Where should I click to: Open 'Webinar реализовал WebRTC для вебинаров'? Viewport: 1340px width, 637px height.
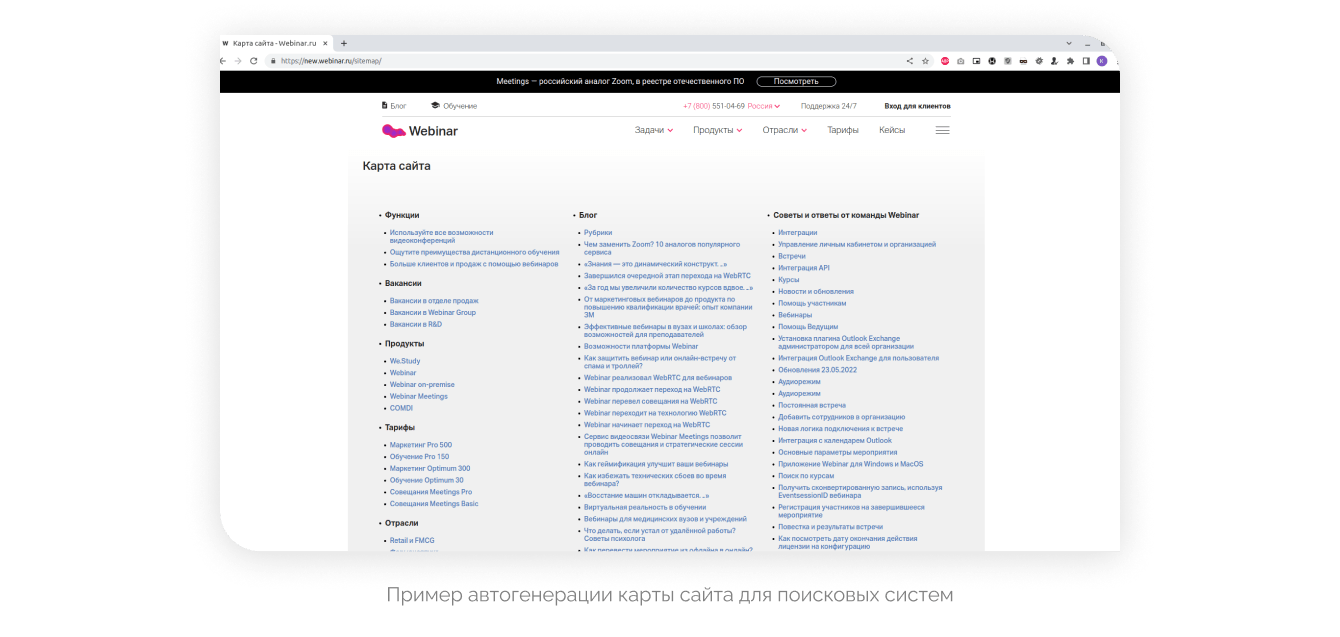(658, 378)
